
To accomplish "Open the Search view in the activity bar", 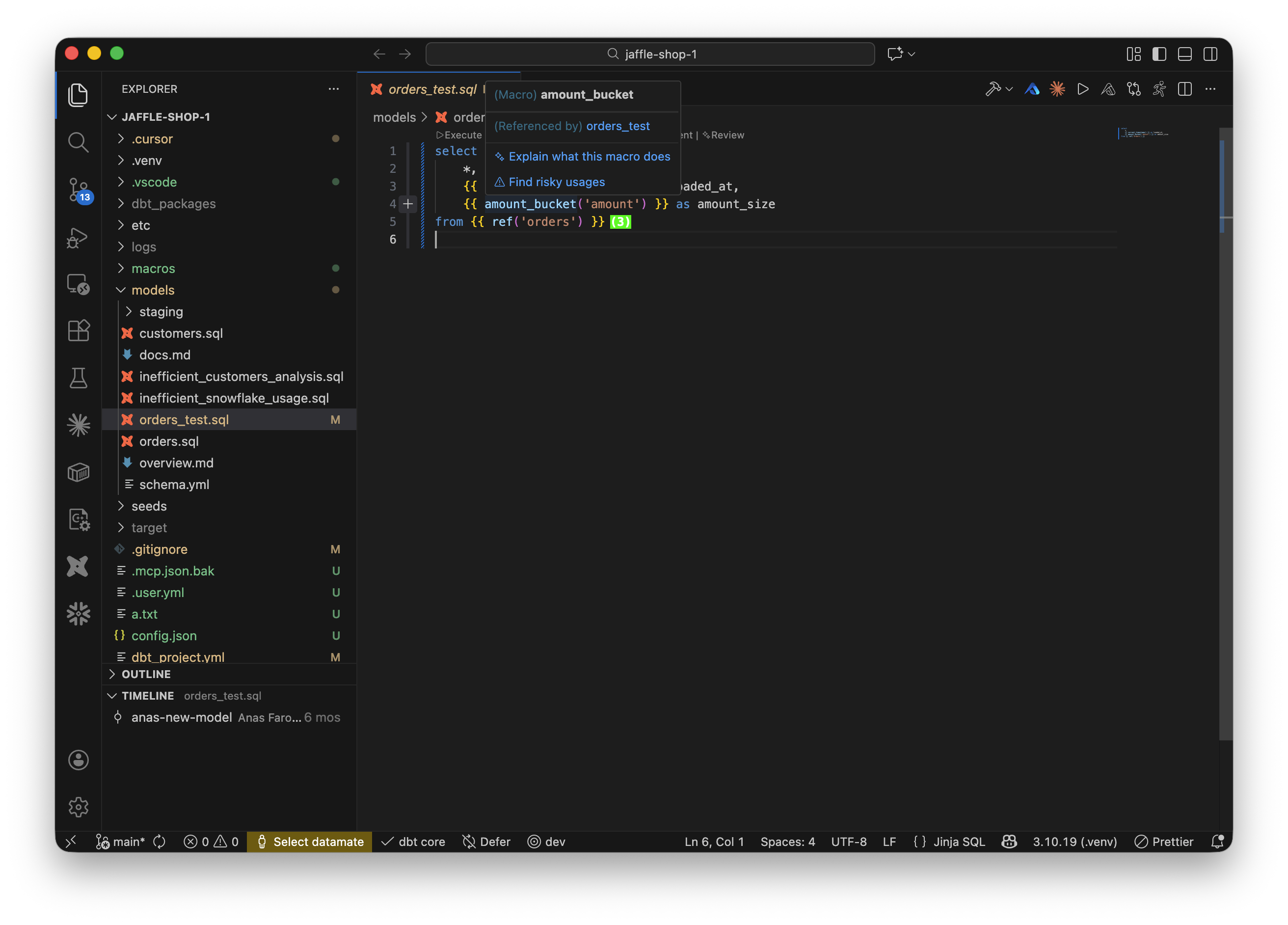I will tap(79, 142).
